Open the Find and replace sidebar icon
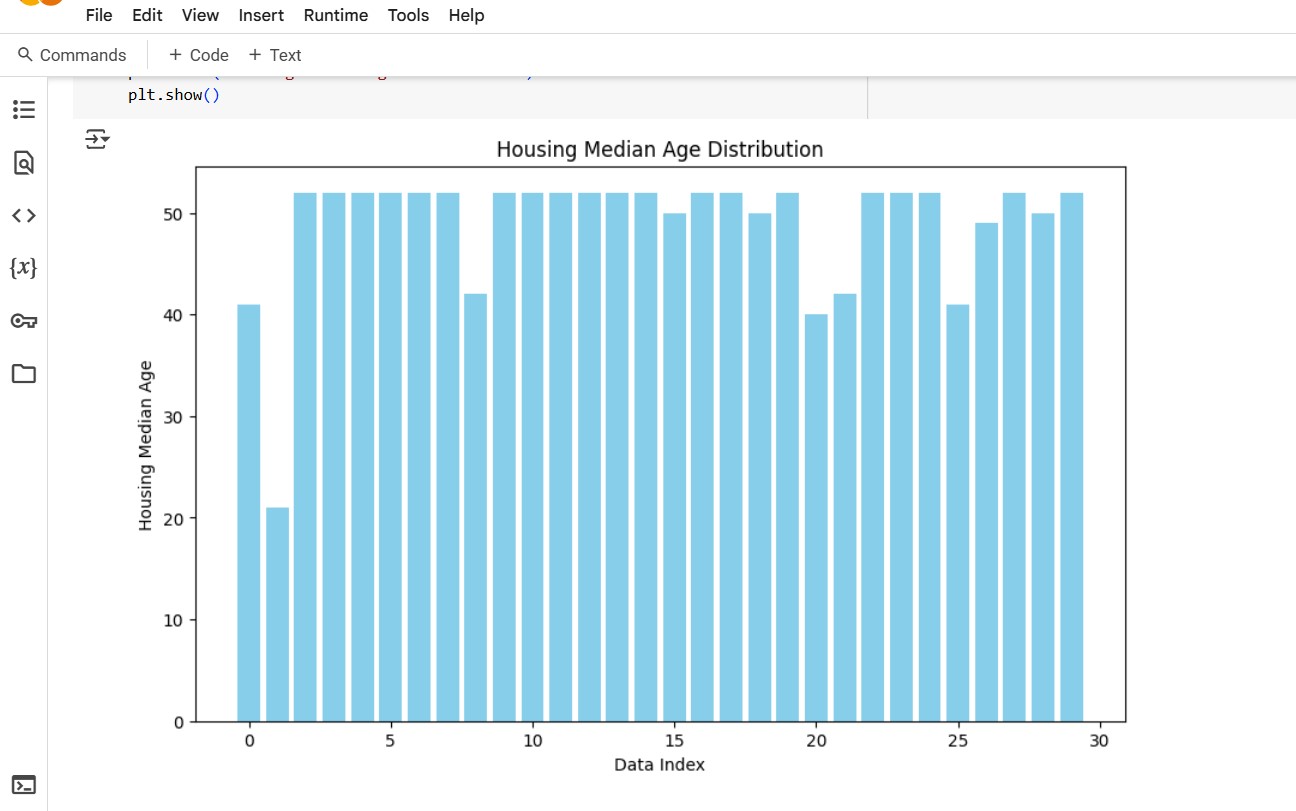Image resolution: width=1296 pixels, height=811 pixels. coord(23,162)
